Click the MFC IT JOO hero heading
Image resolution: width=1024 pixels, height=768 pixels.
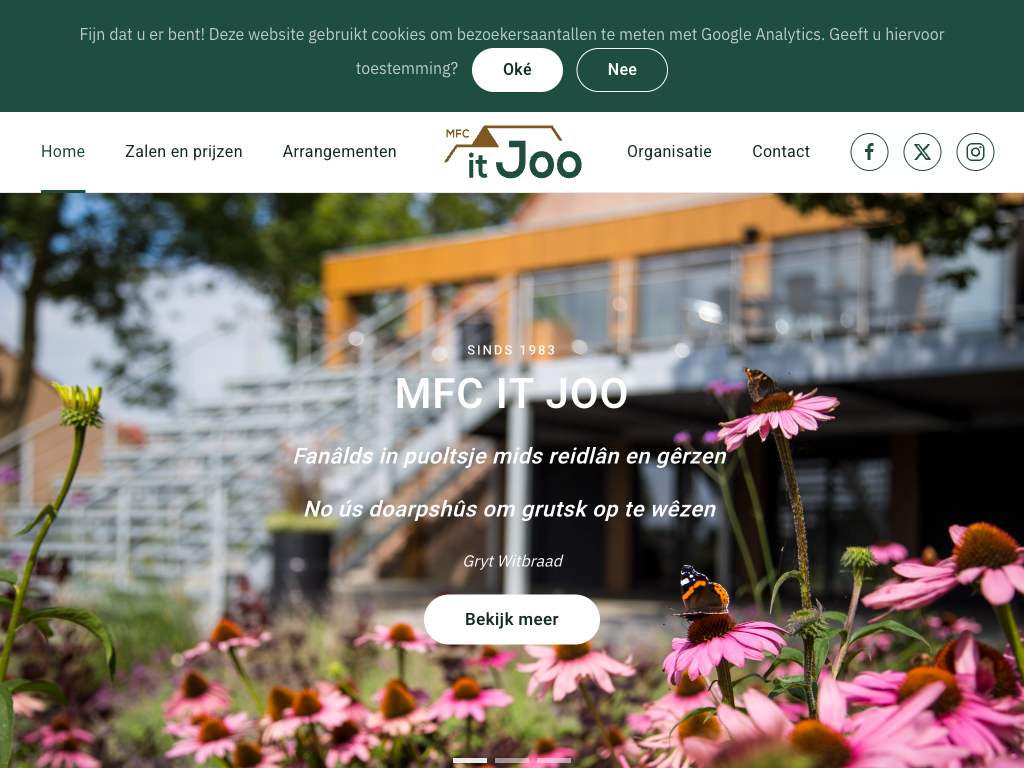tap(511, 394)
